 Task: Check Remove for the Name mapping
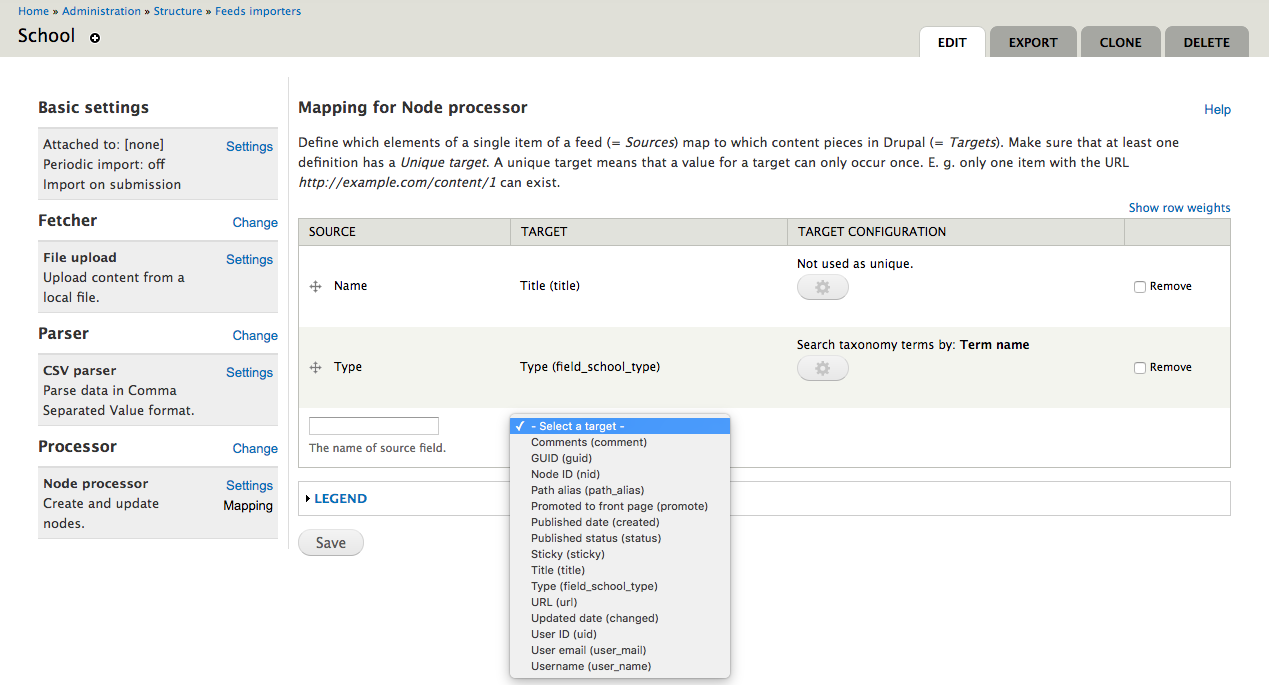pos(1140,287)
